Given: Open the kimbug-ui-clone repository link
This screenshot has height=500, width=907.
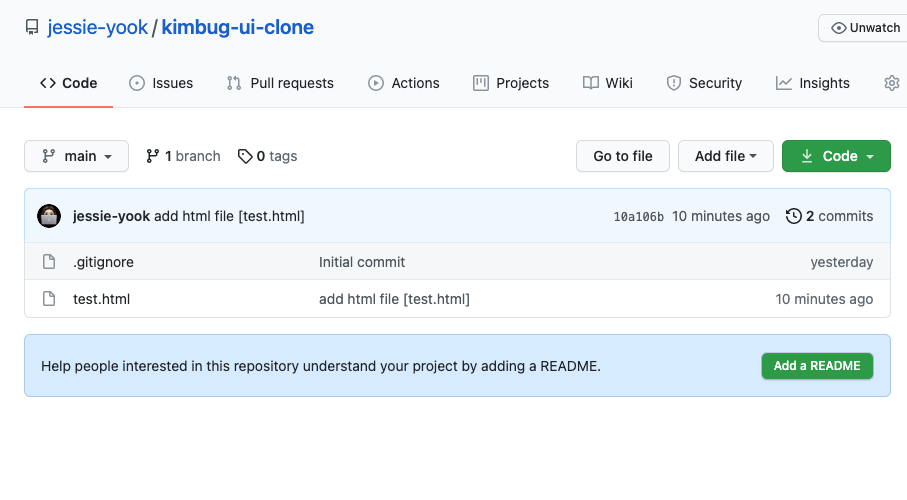Looking at the screenshot, I should (x=237, y=27).
